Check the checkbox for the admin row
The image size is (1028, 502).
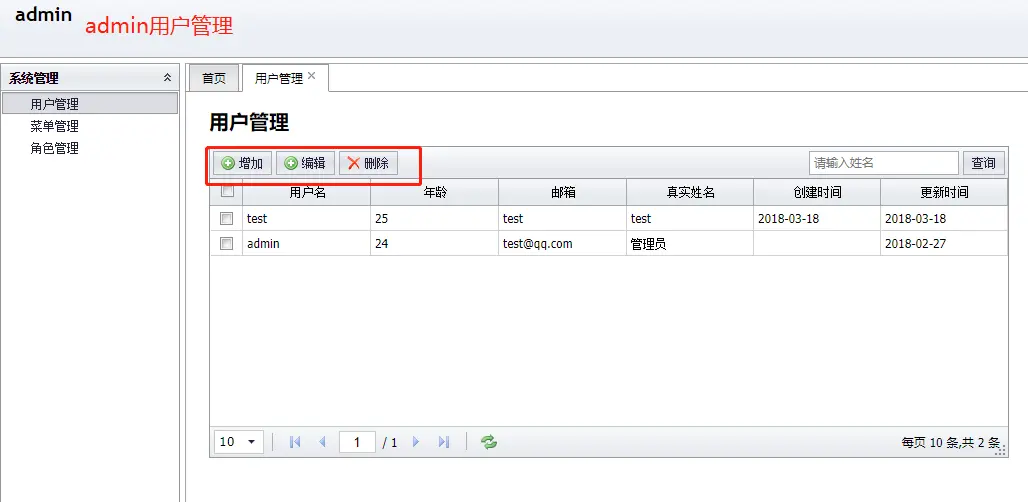226,243
